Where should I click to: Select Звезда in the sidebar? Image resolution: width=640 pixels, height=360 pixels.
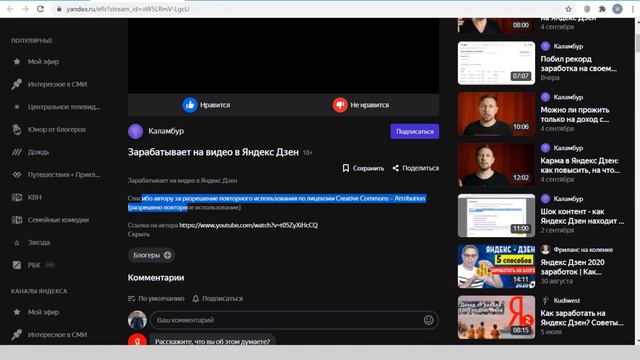coord(39,242)
